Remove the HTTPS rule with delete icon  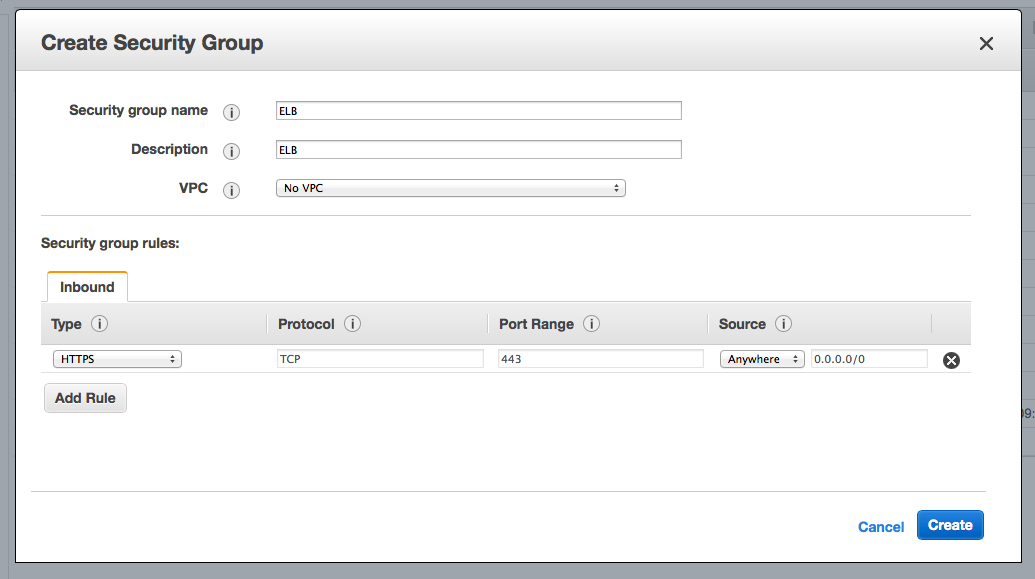point(951,360)
